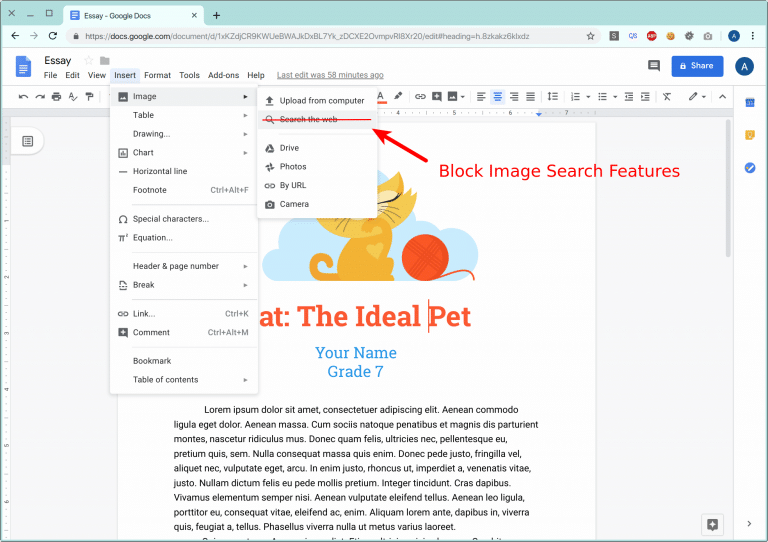Click the highlight color pen icon
The width and height of the screenshot is (768, 542).
point(398,96)
